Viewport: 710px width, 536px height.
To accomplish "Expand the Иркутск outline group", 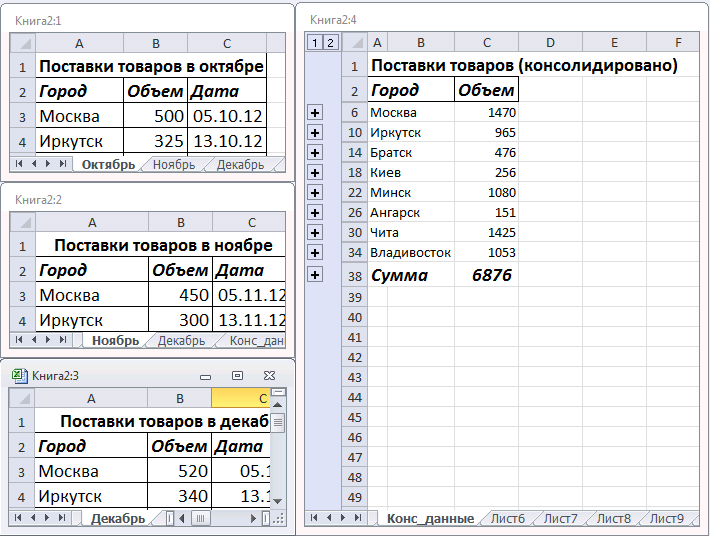I will [x=315, y=133].
